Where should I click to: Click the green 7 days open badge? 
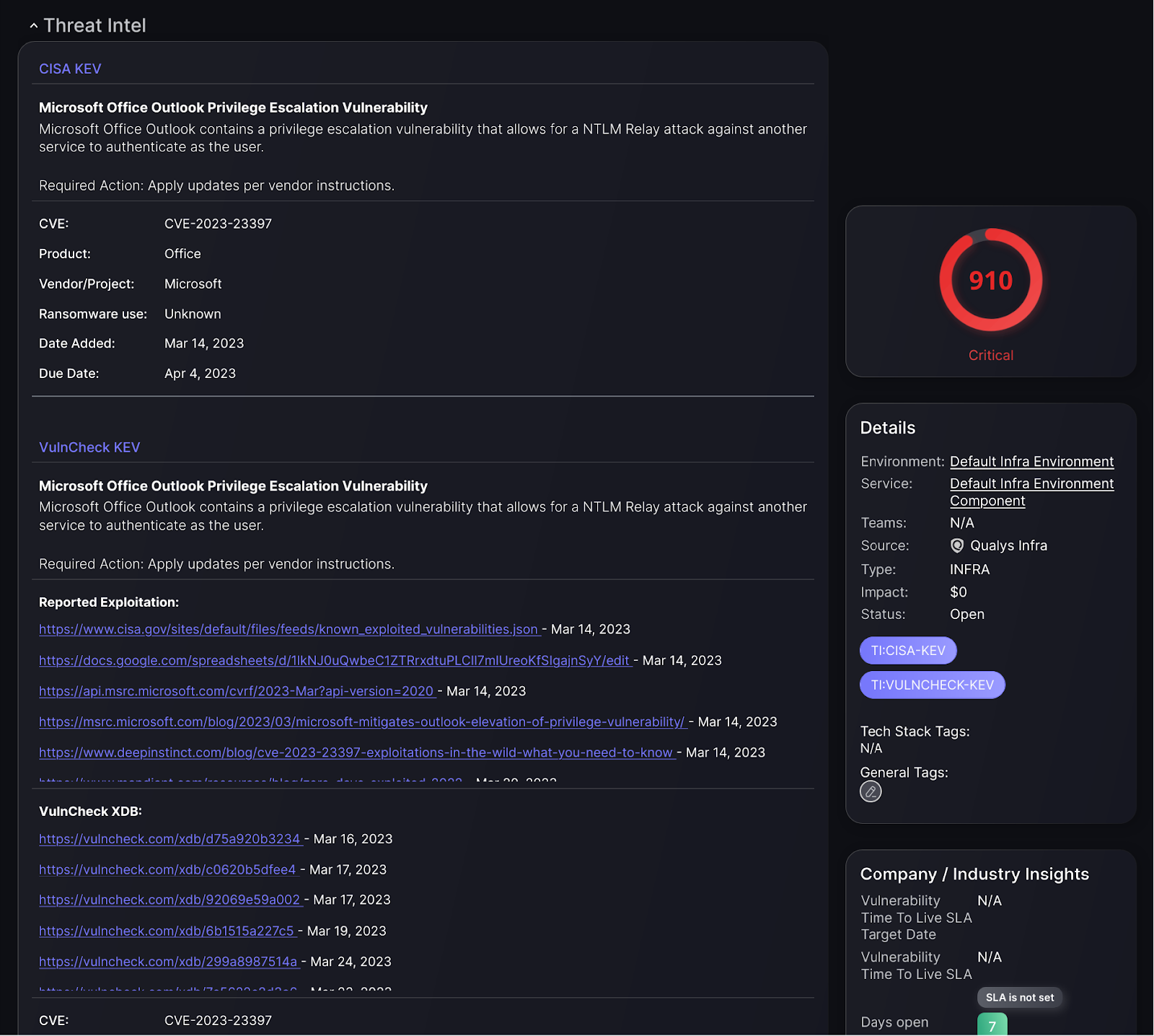(x=992, y=1024)
